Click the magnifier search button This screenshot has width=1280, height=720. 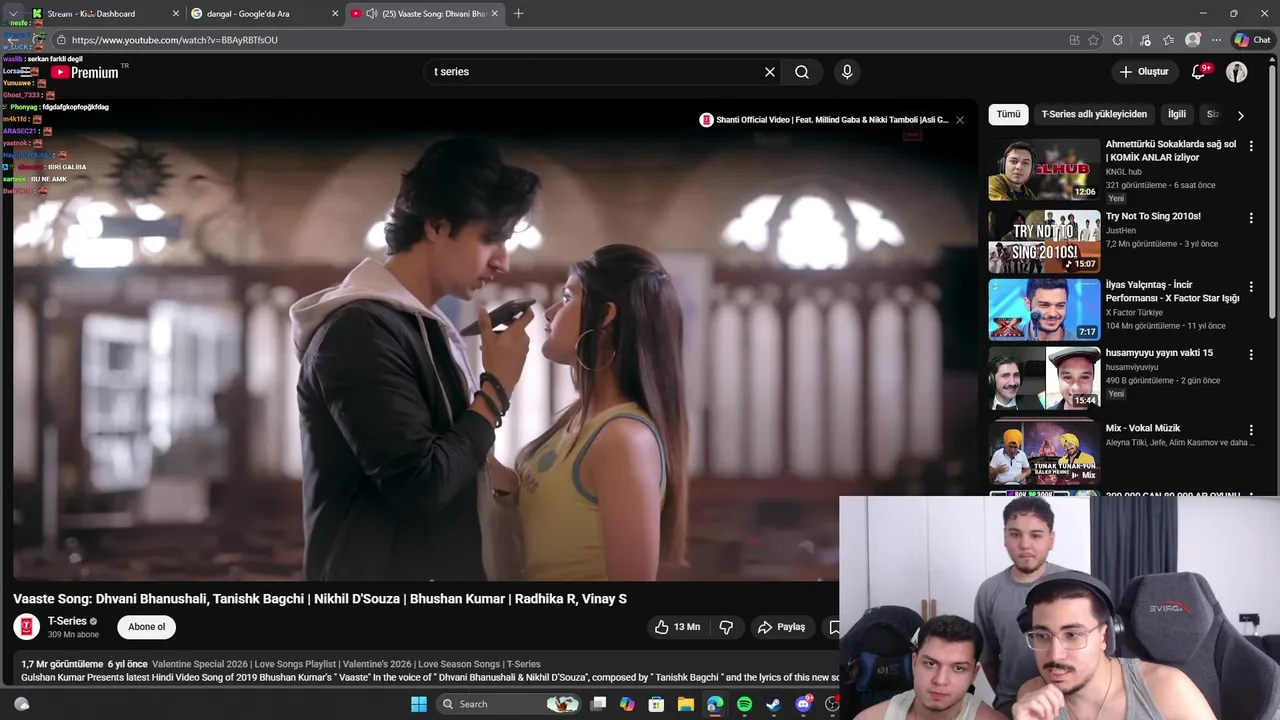click(x=802, y=72)
